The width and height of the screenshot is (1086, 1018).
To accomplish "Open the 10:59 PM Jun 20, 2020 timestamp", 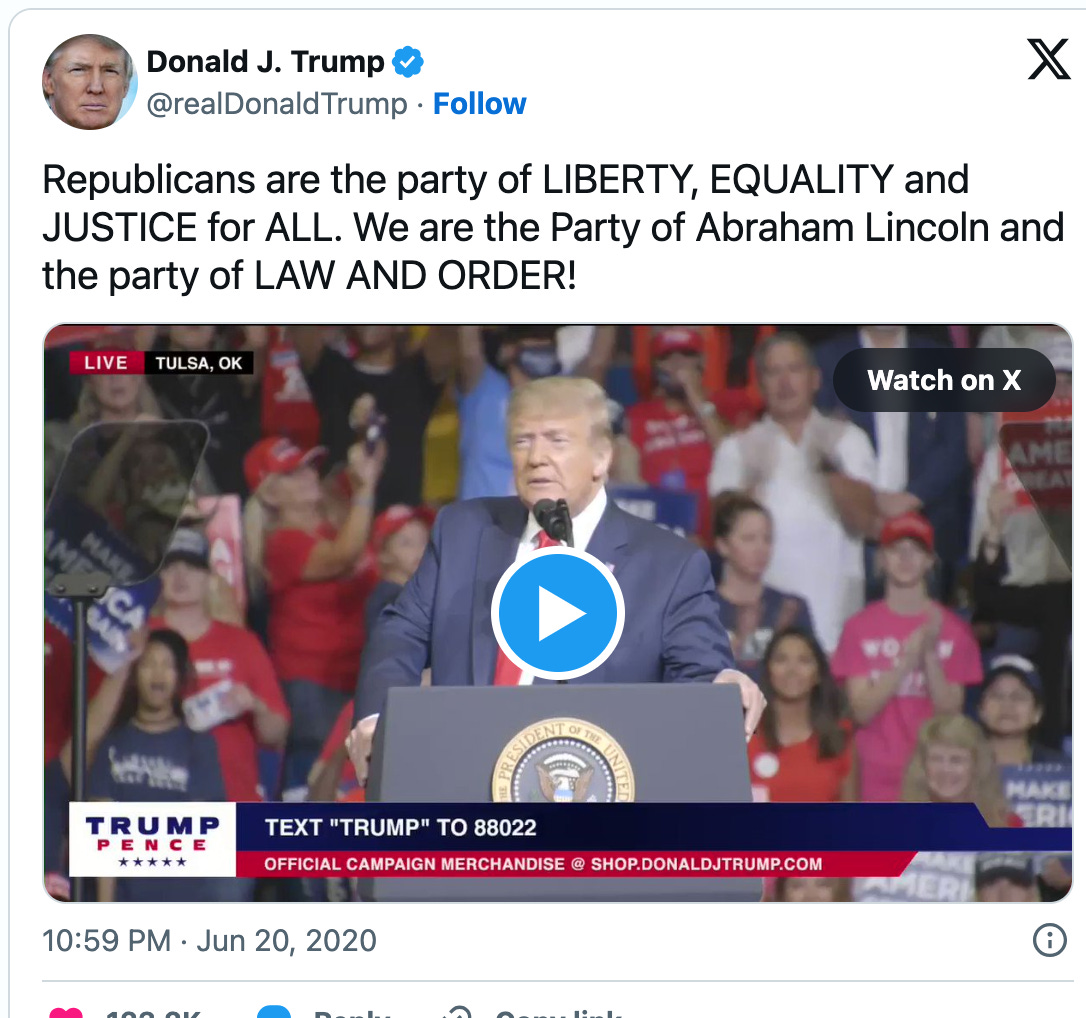I will click(x=209, y=940).
